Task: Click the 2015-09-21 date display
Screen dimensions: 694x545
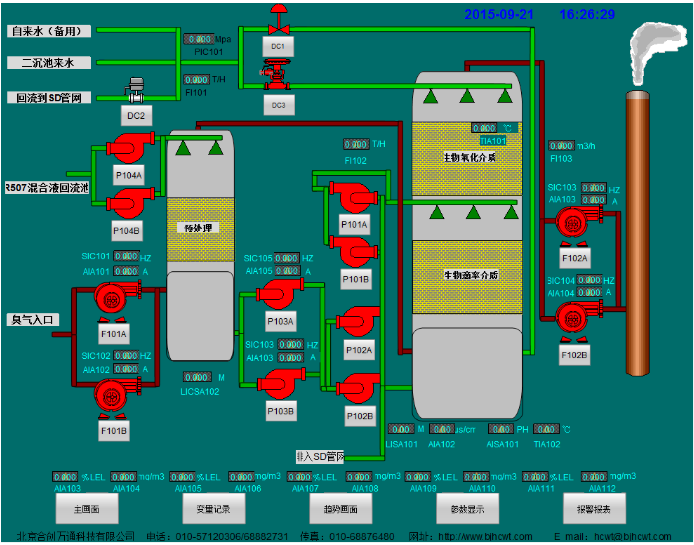Action: point(499,15)
